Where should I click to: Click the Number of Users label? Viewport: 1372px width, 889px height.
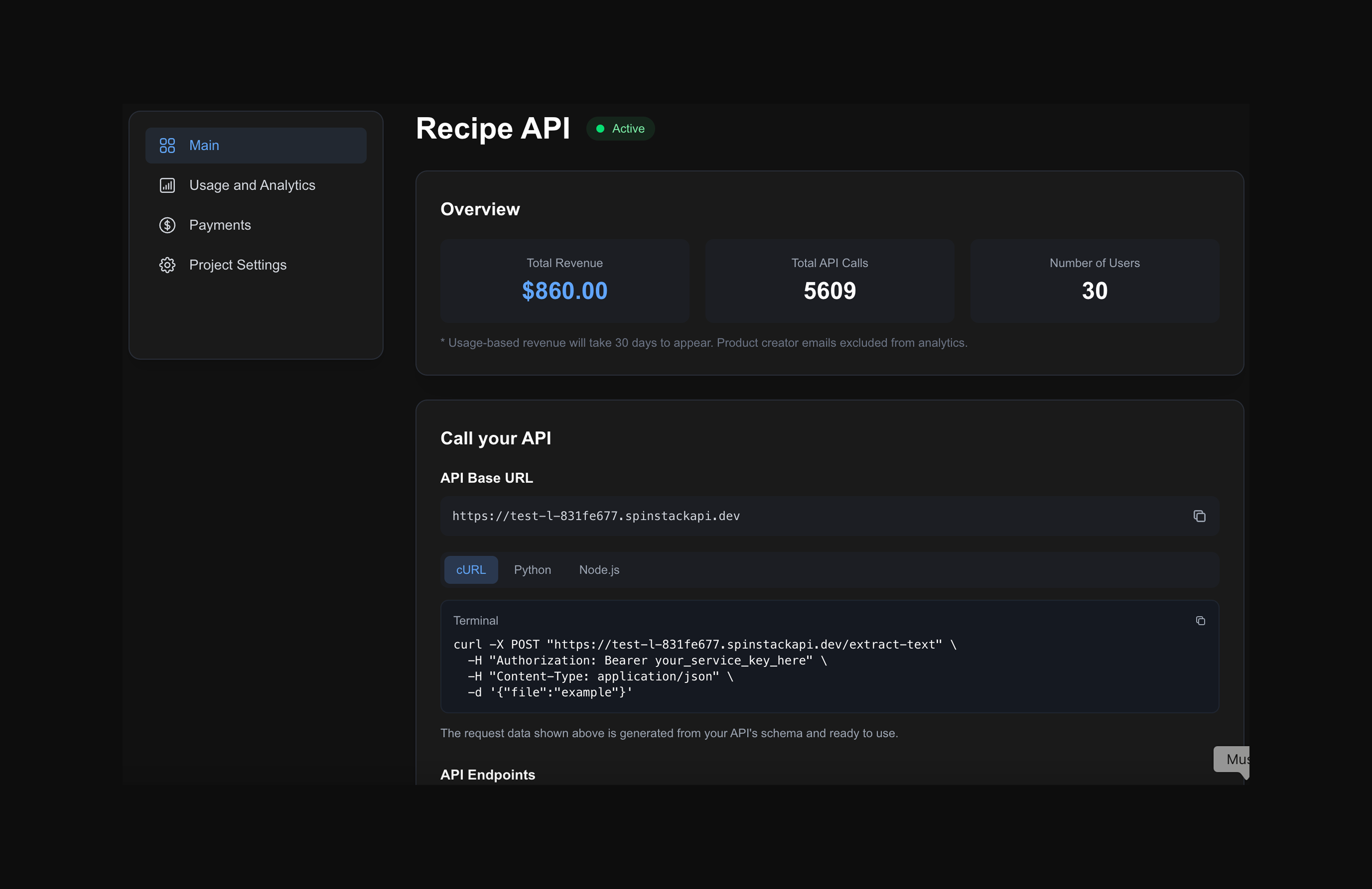click(1094, 263)
